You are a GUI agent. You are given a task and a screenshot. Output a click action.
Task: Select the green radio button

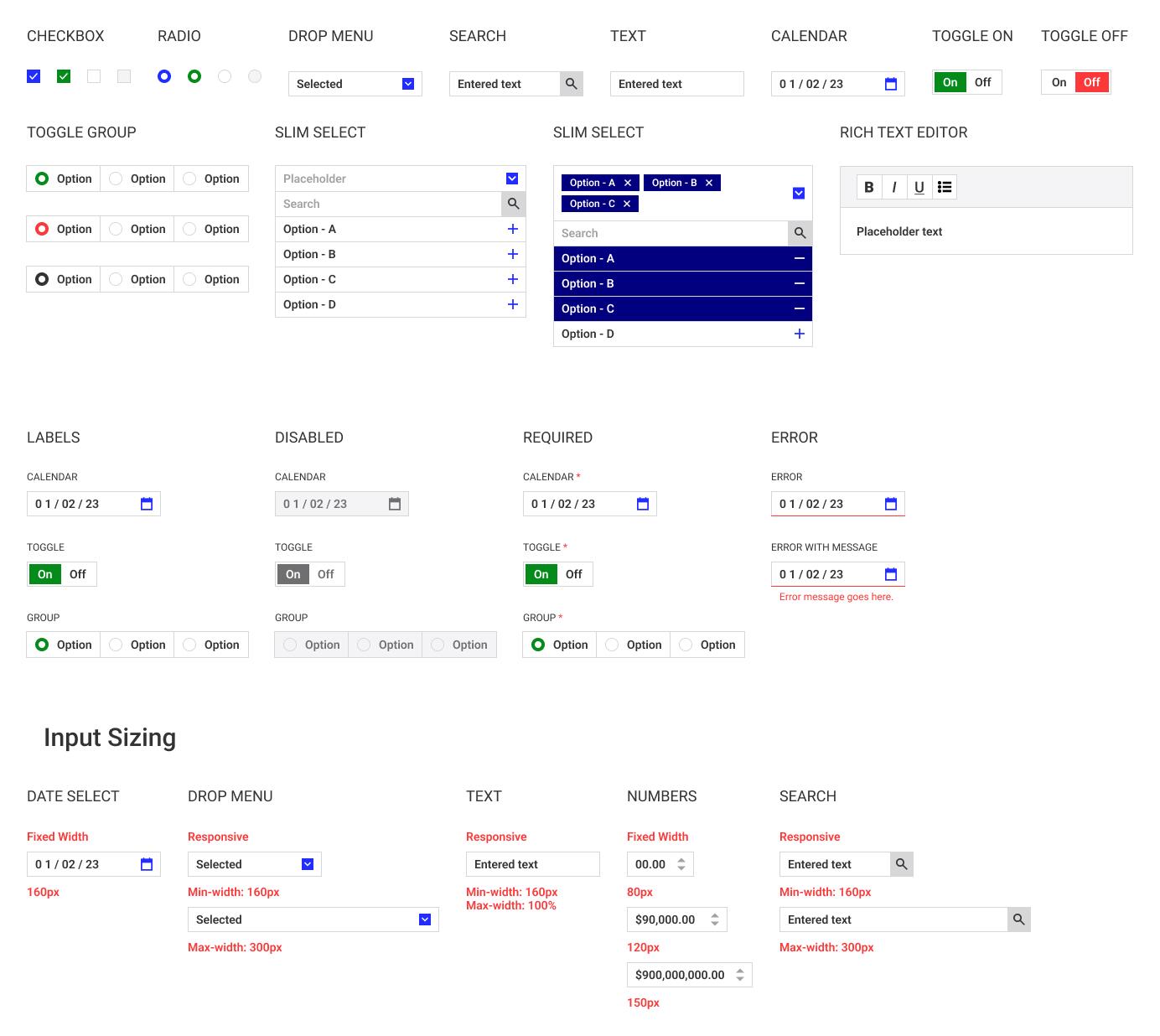194,76
